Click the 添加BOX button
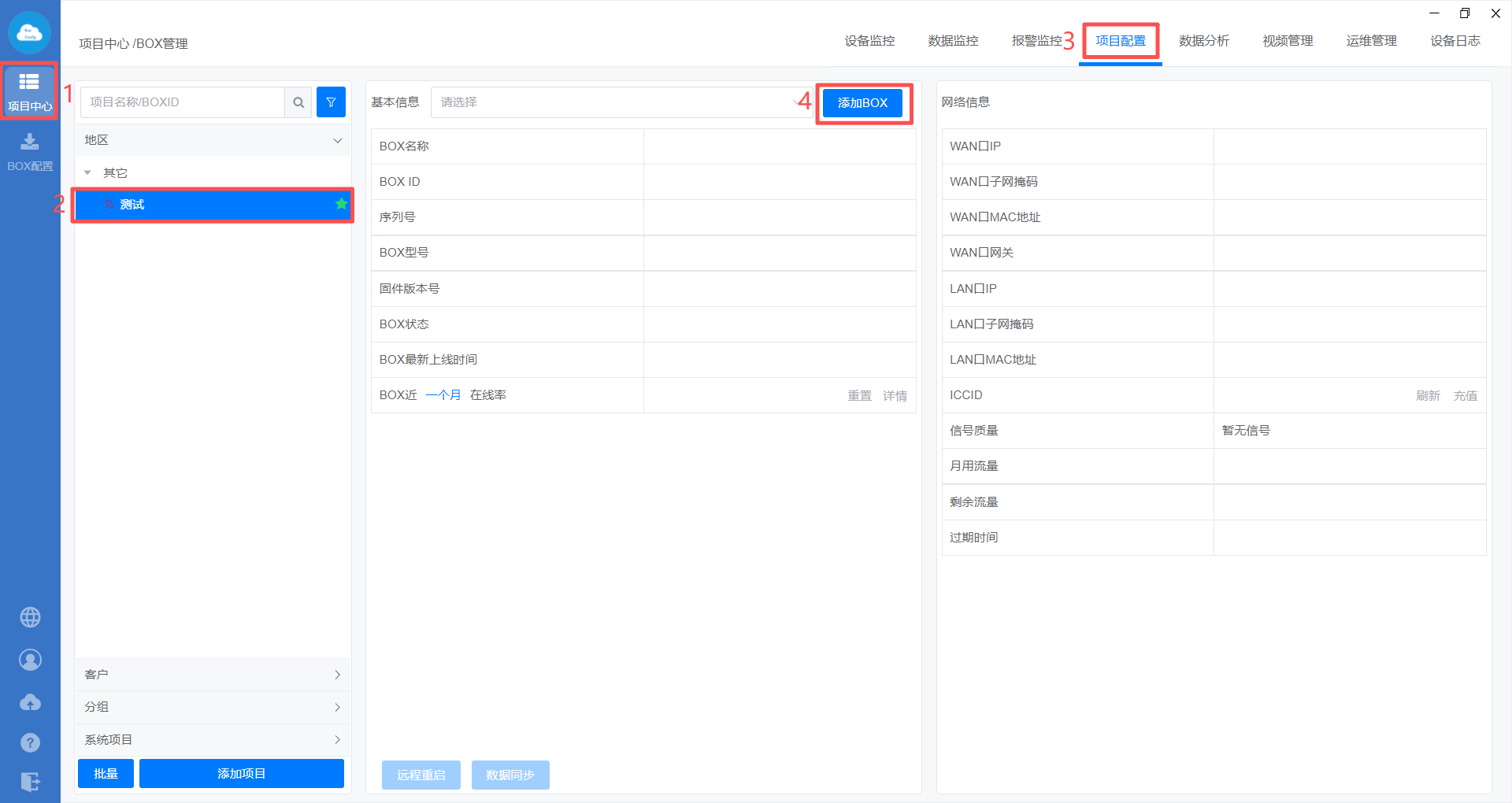The height and width of the screenshot is (803, 1512). point(862,103)
